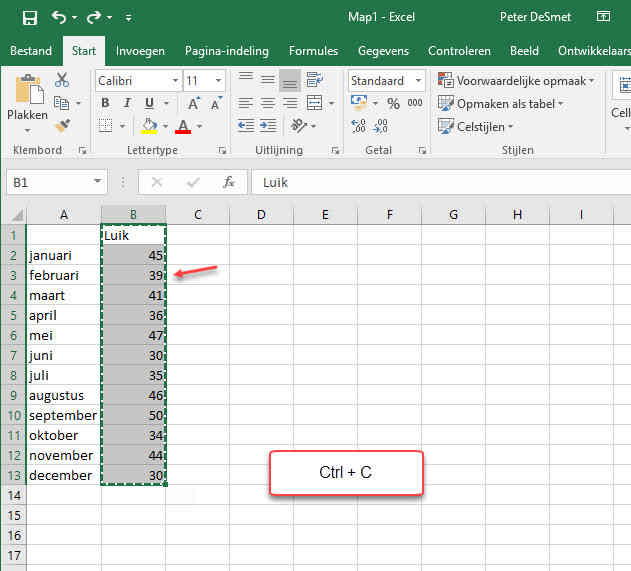Viewport: 631px width, 571px height.
Task: Save the workbook with the floppy icon
Action: [x=30, y=18]
